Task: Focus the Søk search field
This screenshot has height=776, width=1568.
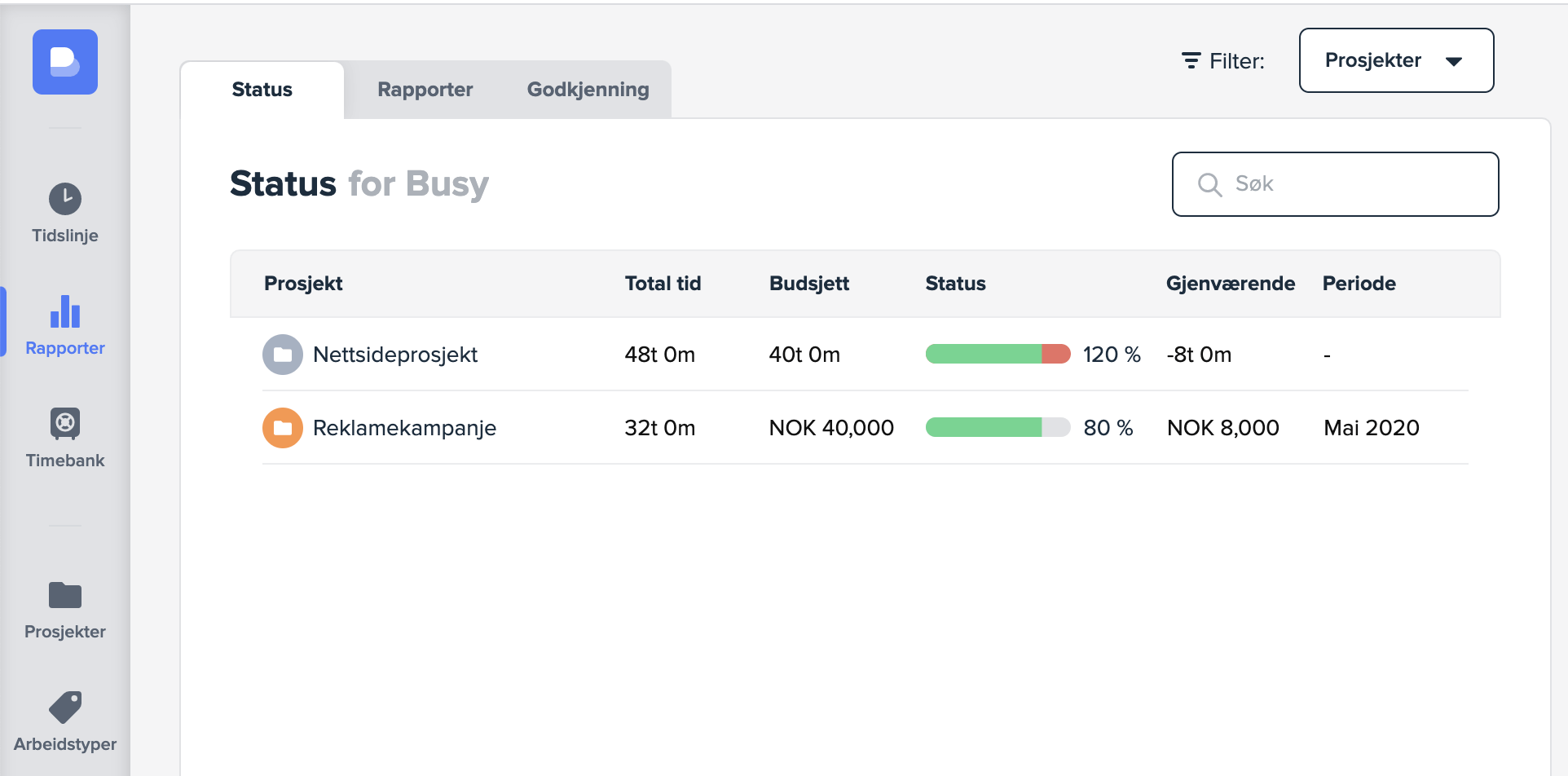Action: point(1335,184)
